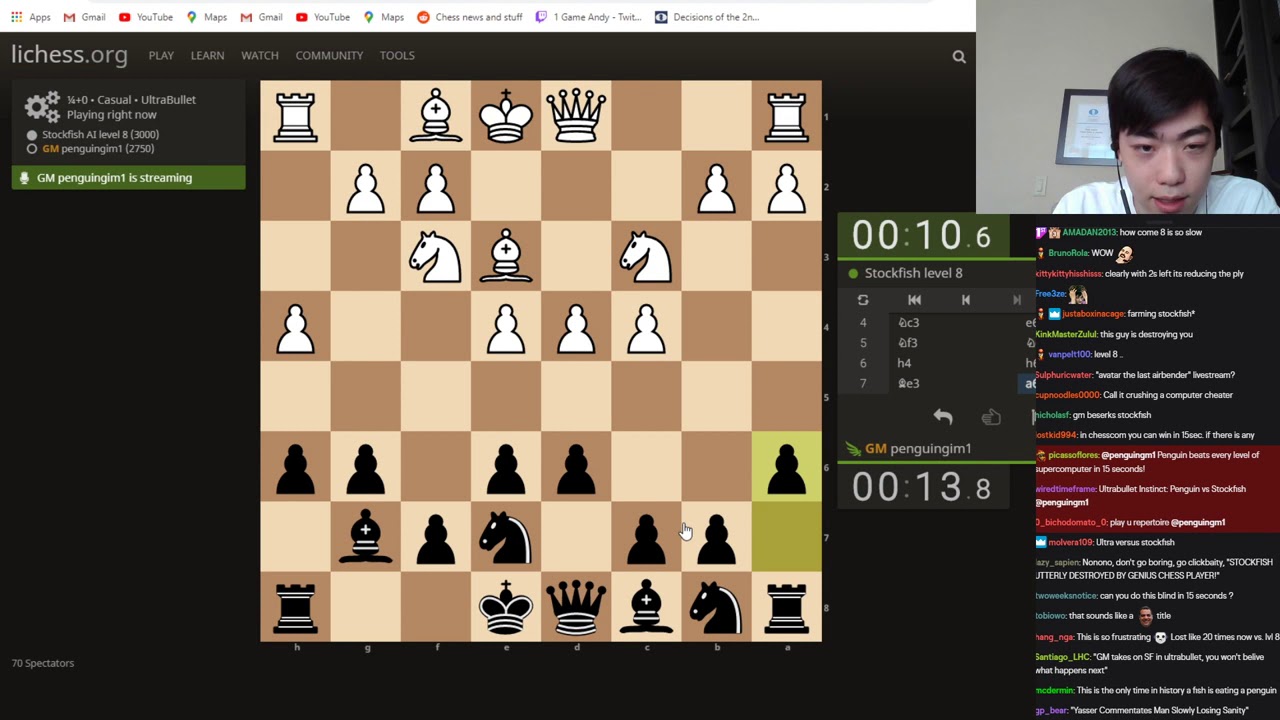The width and height of the screenshot is (1280, 720).
Task: Jump to first move icon
Action: pyautogui.click(x=914, y=300)
